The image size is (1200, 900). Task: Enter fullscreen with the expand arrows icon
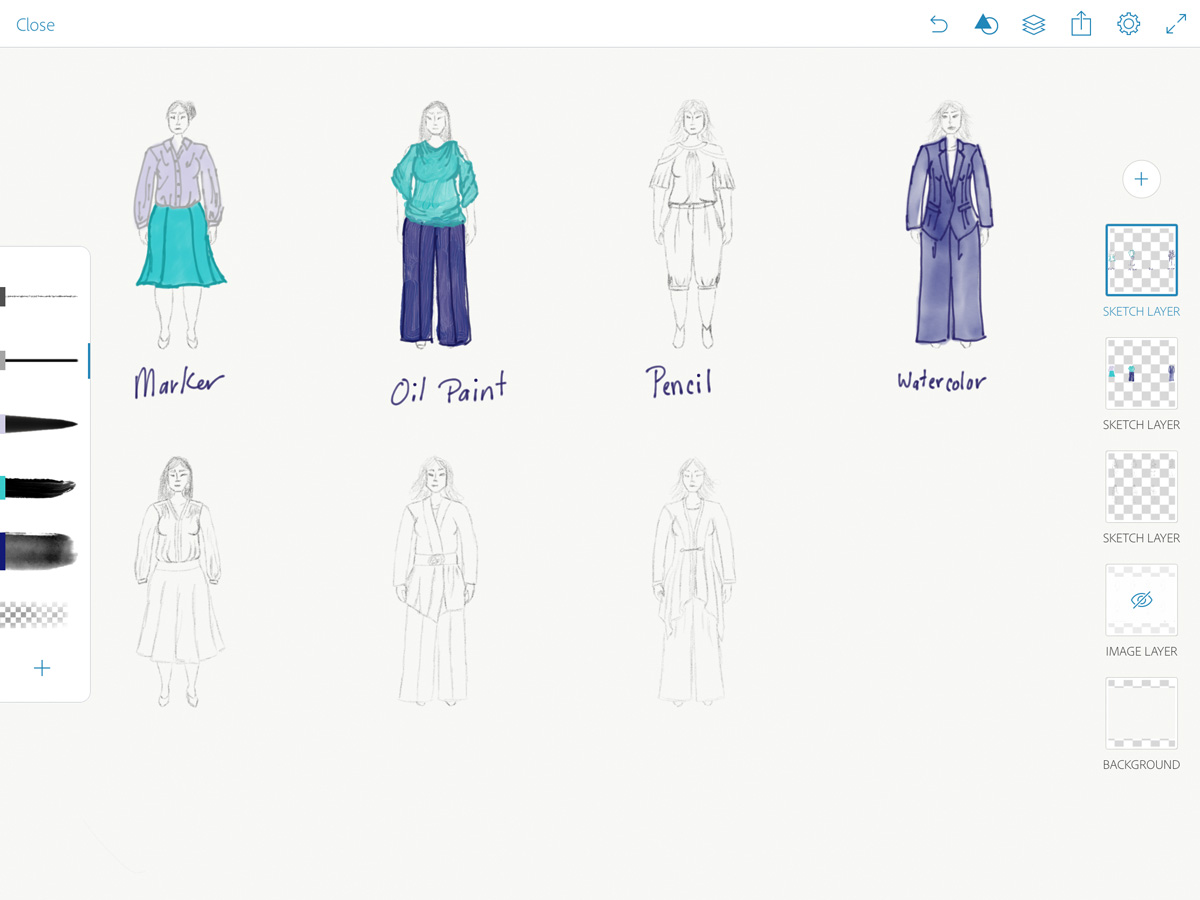pyautogui.click(x=1175, y=24)
